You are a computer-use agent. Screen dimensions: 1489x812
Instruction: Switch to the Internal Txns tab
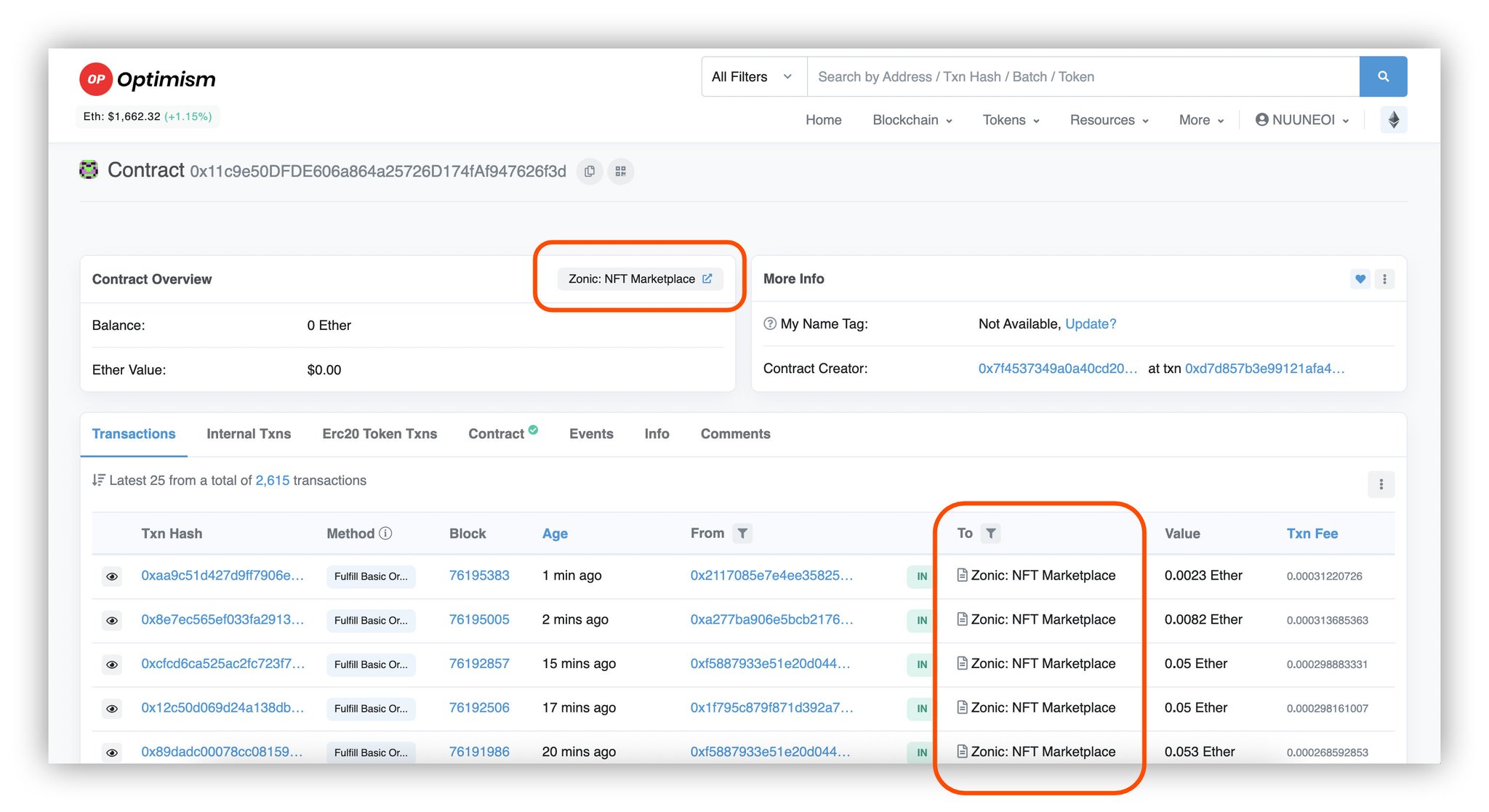(249, 434)
